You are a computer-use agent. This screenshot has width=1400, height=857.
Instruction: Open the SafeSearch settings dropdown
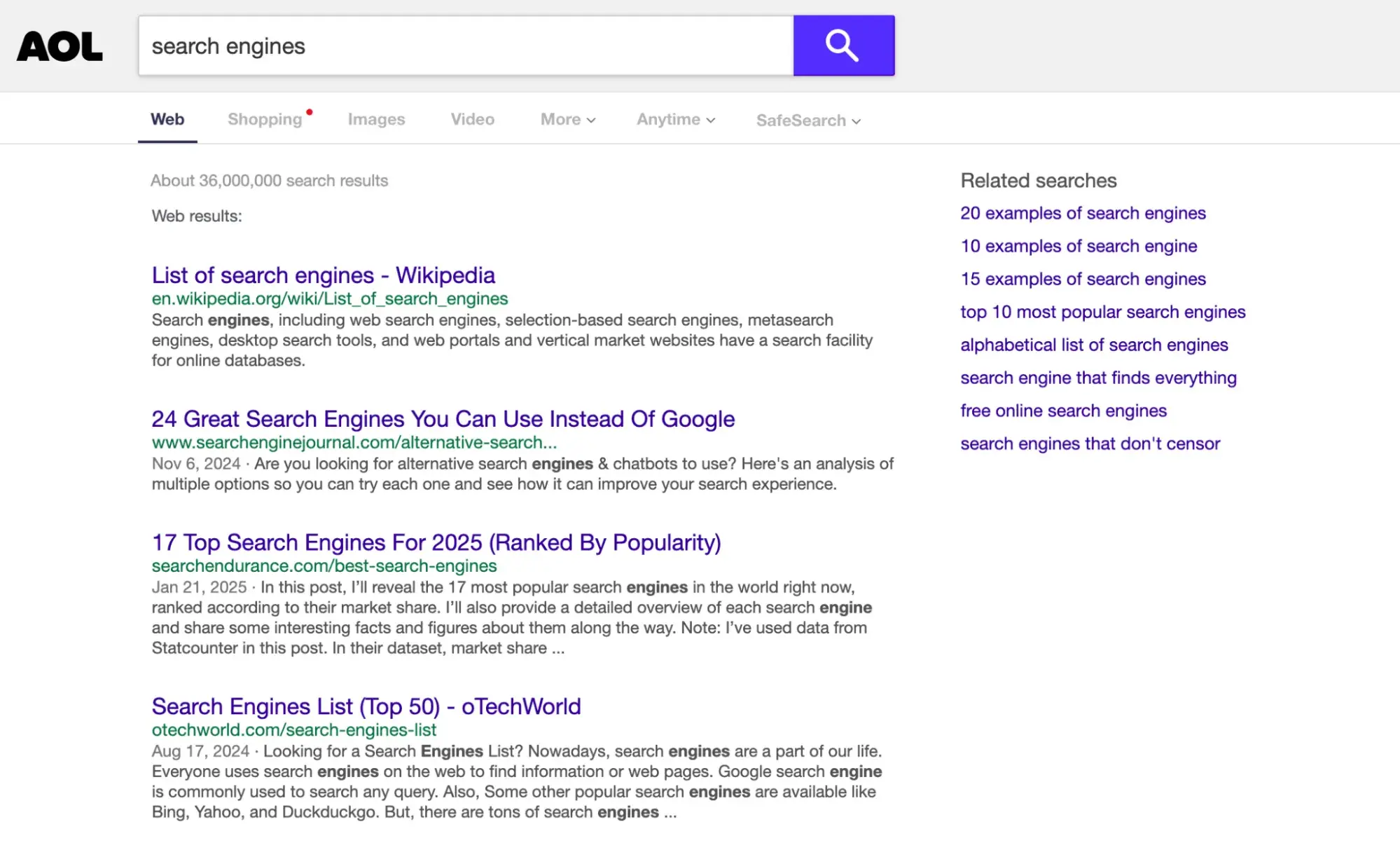[x=808, y=121]
